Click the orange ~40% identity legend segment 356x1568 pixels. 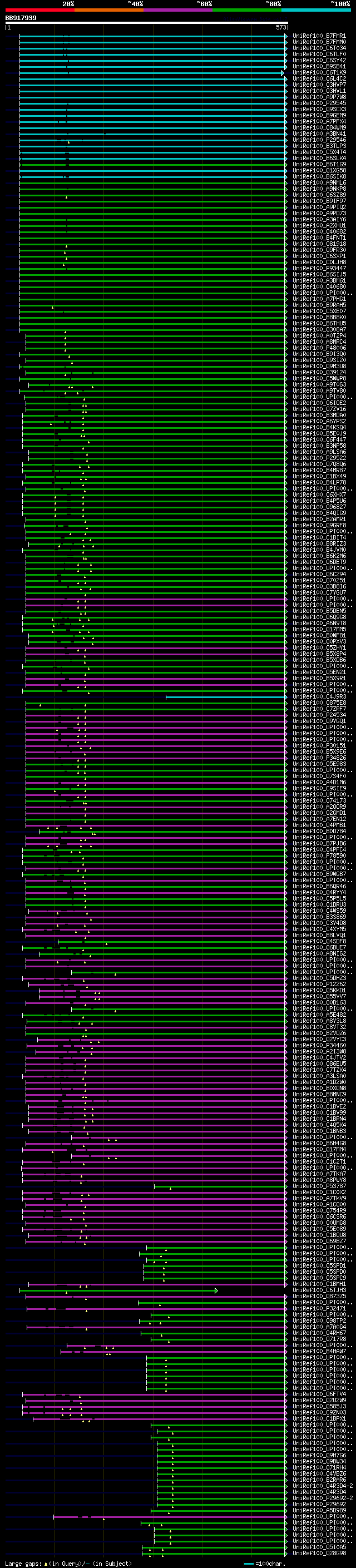pyautogui.click(x=109, y=10)
